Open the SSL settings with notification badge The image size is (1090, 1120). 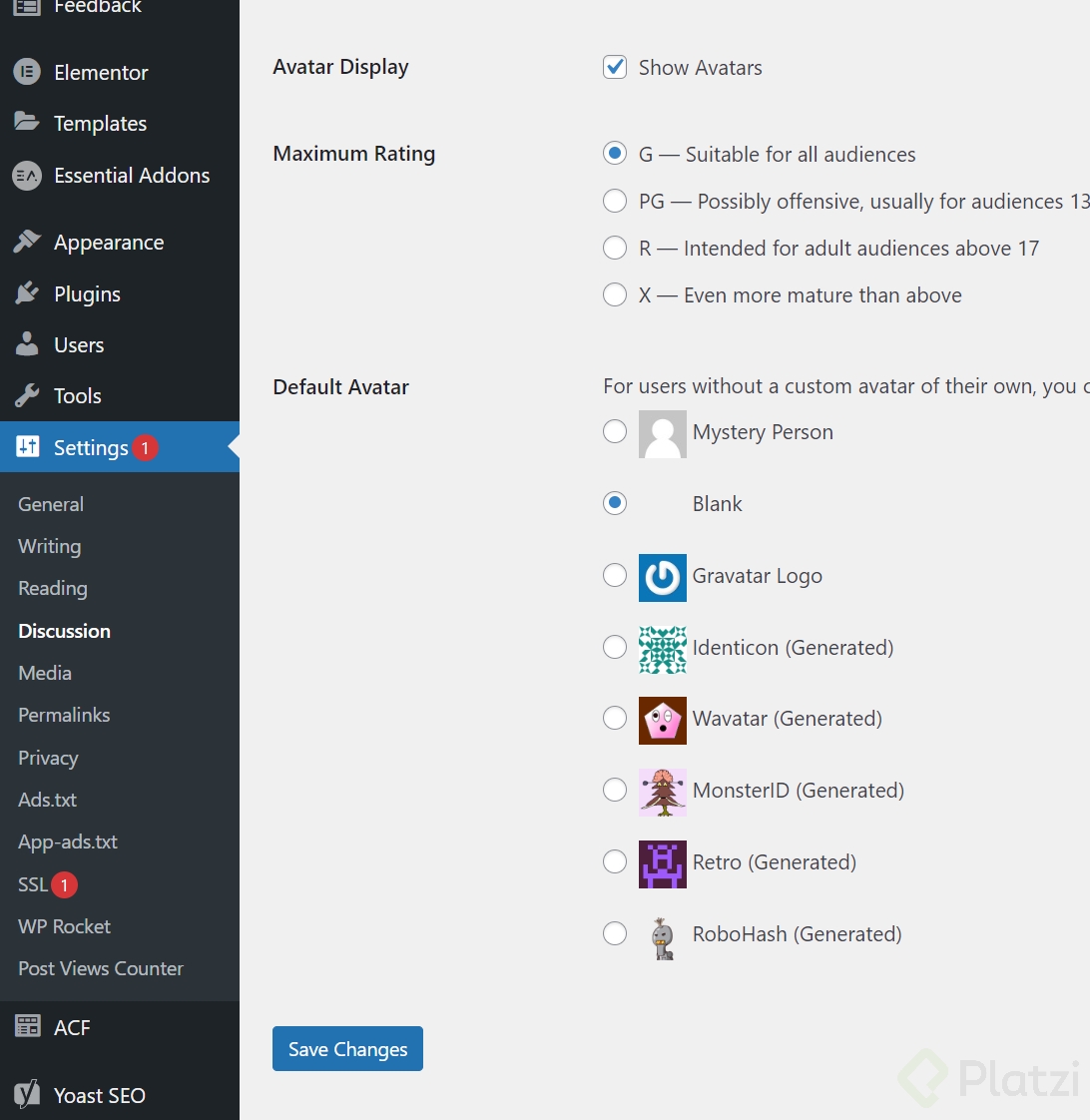coord(31,884)
